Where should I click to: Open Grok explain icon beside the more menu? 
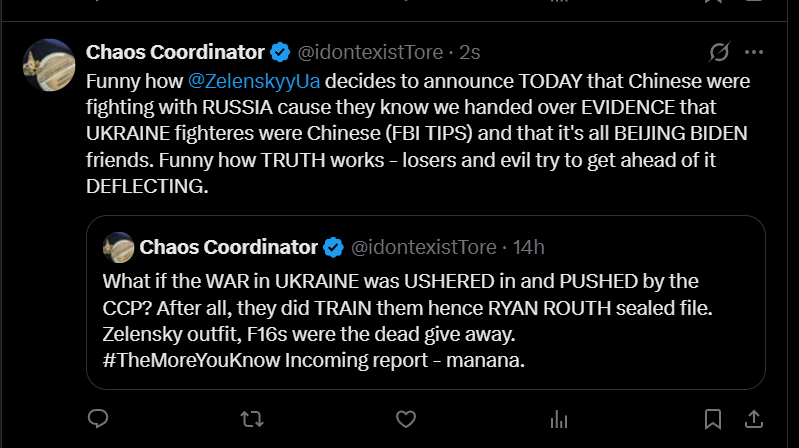[x=718, y=52]
